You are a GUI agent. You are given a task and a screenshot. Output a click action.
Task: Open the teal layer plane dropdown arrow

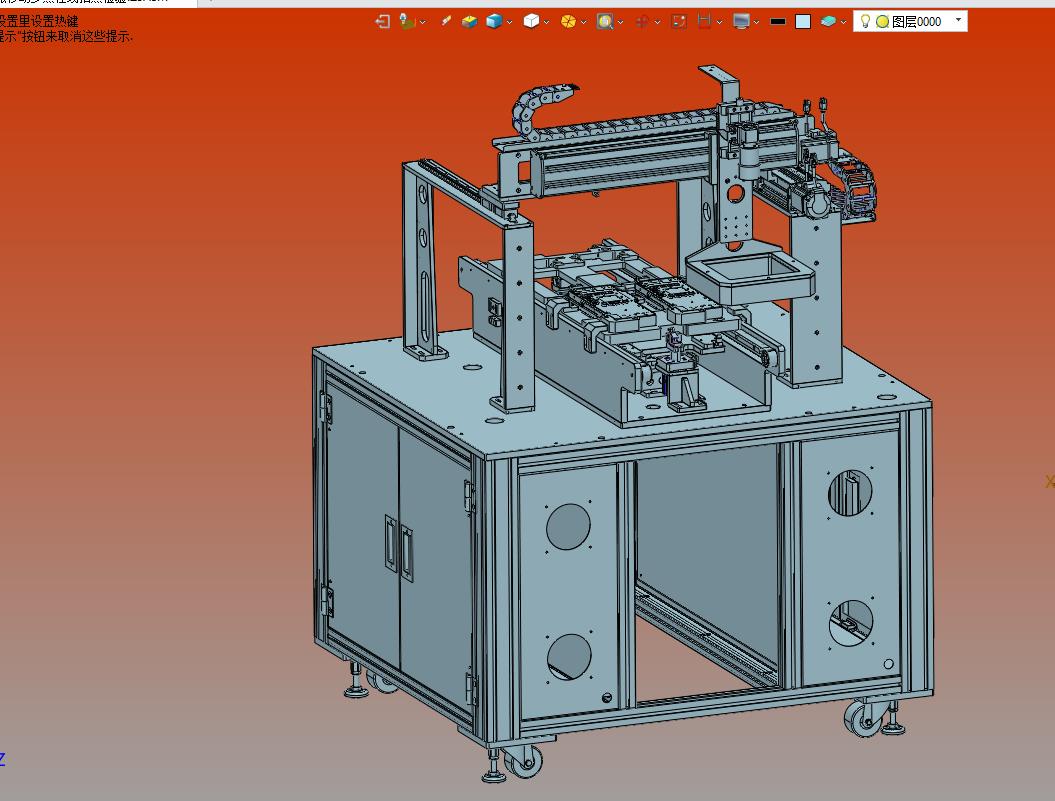pos(843,22)
